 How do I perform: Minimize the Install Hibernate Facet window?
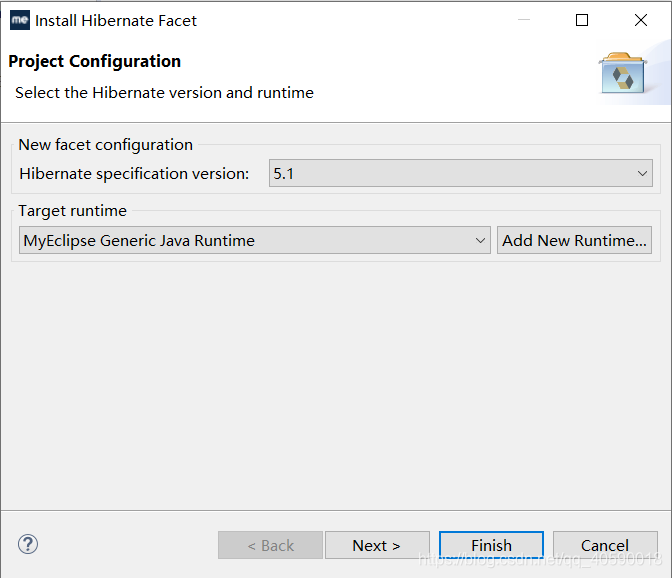coord(524,20)
